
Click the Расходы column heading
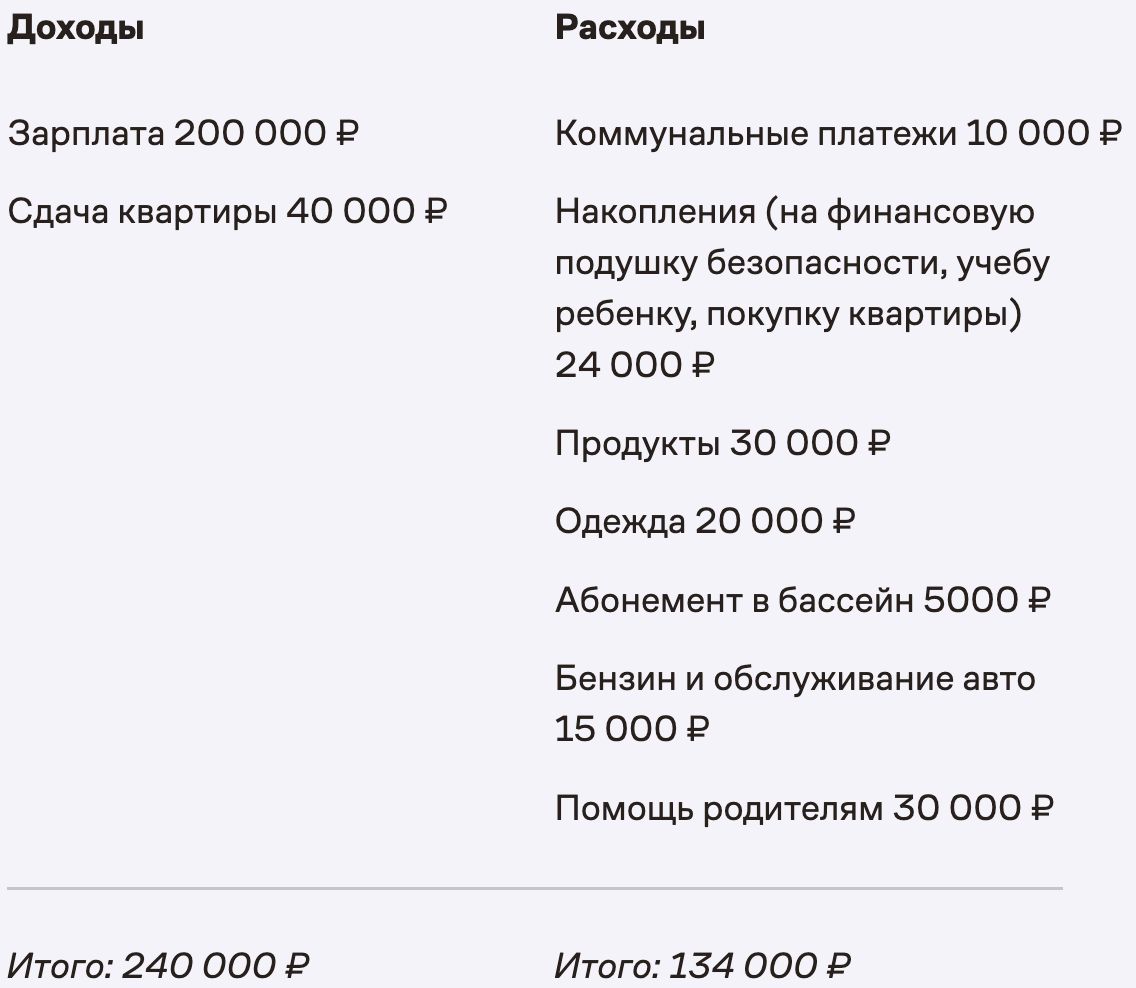(630, 29)
